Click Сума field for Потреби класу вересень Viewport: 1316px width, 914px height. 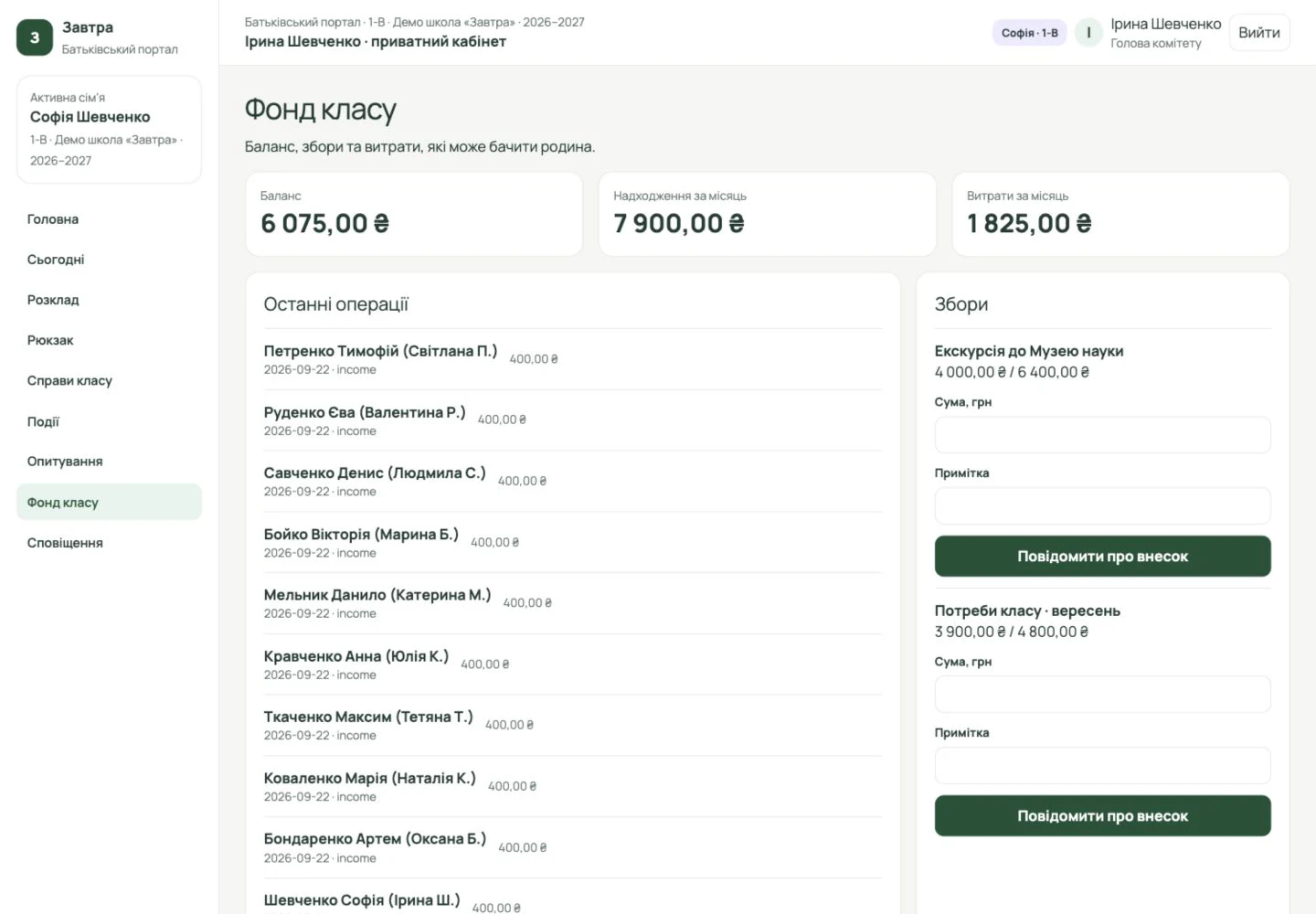[x=1102, y=694]
